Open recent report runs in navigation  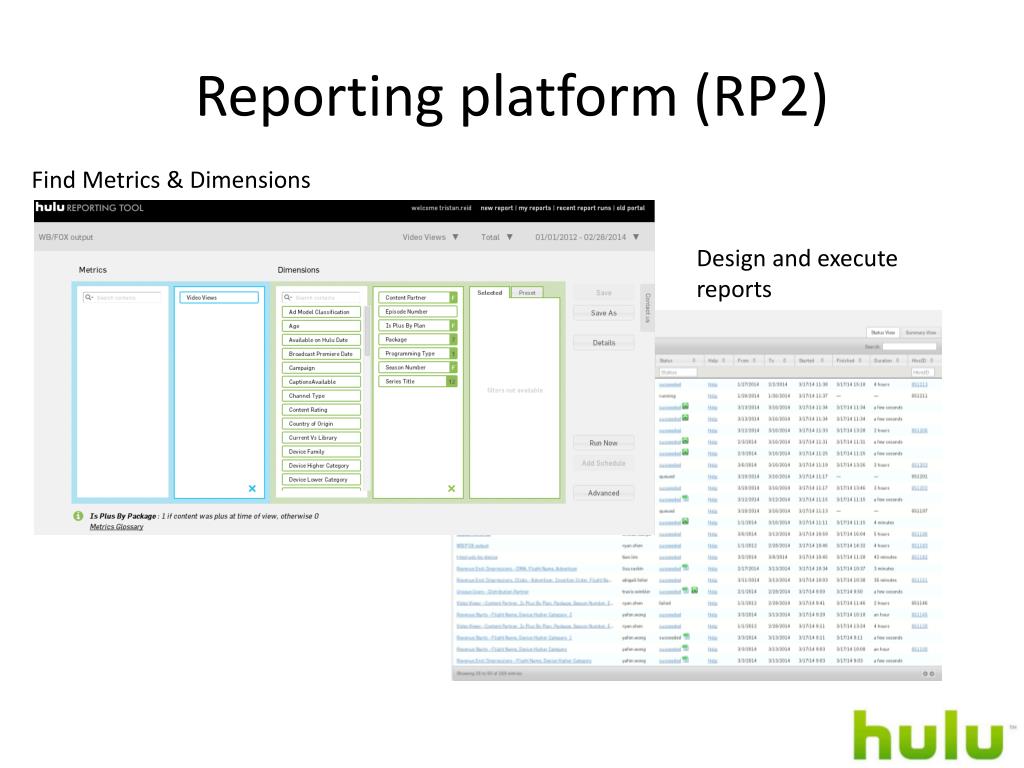pyautogui.click(x=584, y=208)
